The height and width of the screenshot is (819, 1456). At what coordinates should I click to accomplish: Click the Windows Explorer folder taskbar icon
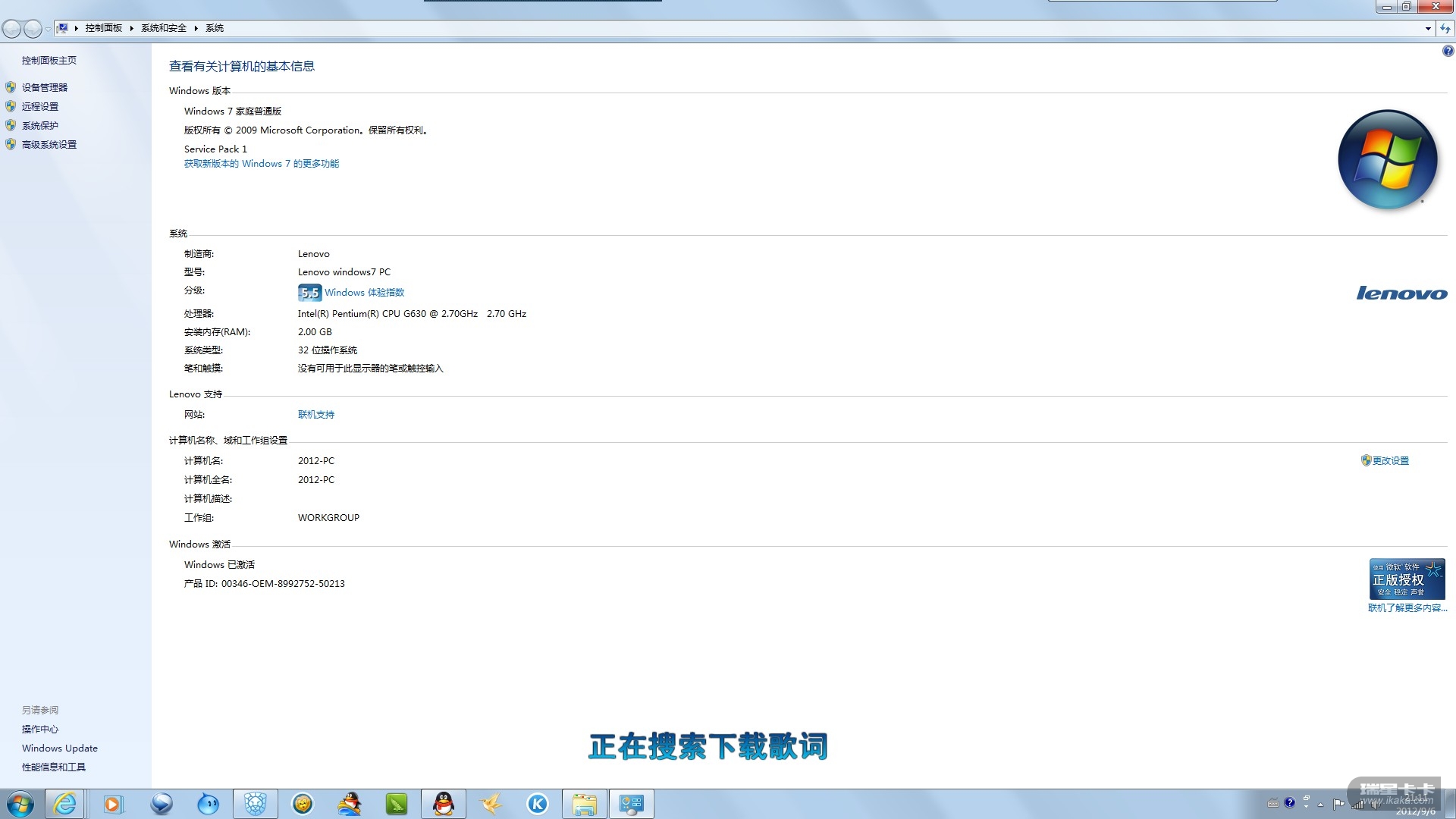(585, 804)
